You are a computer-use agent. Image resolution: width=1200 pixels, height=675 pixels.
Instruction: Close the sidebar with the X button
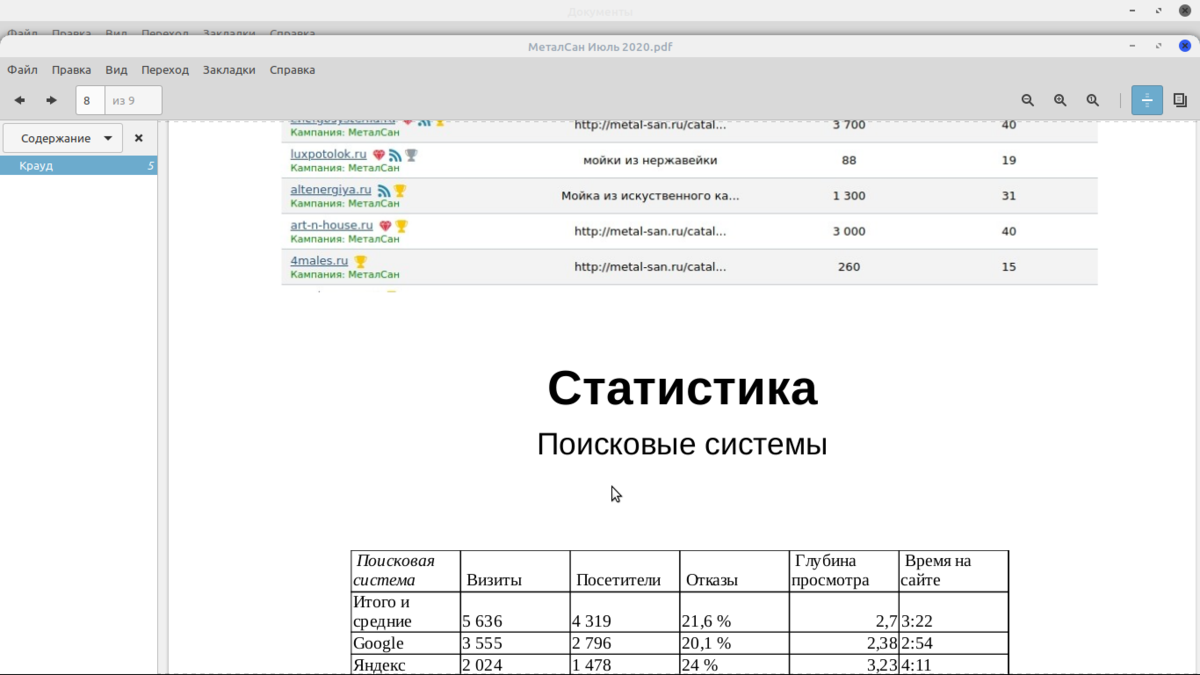139,138
